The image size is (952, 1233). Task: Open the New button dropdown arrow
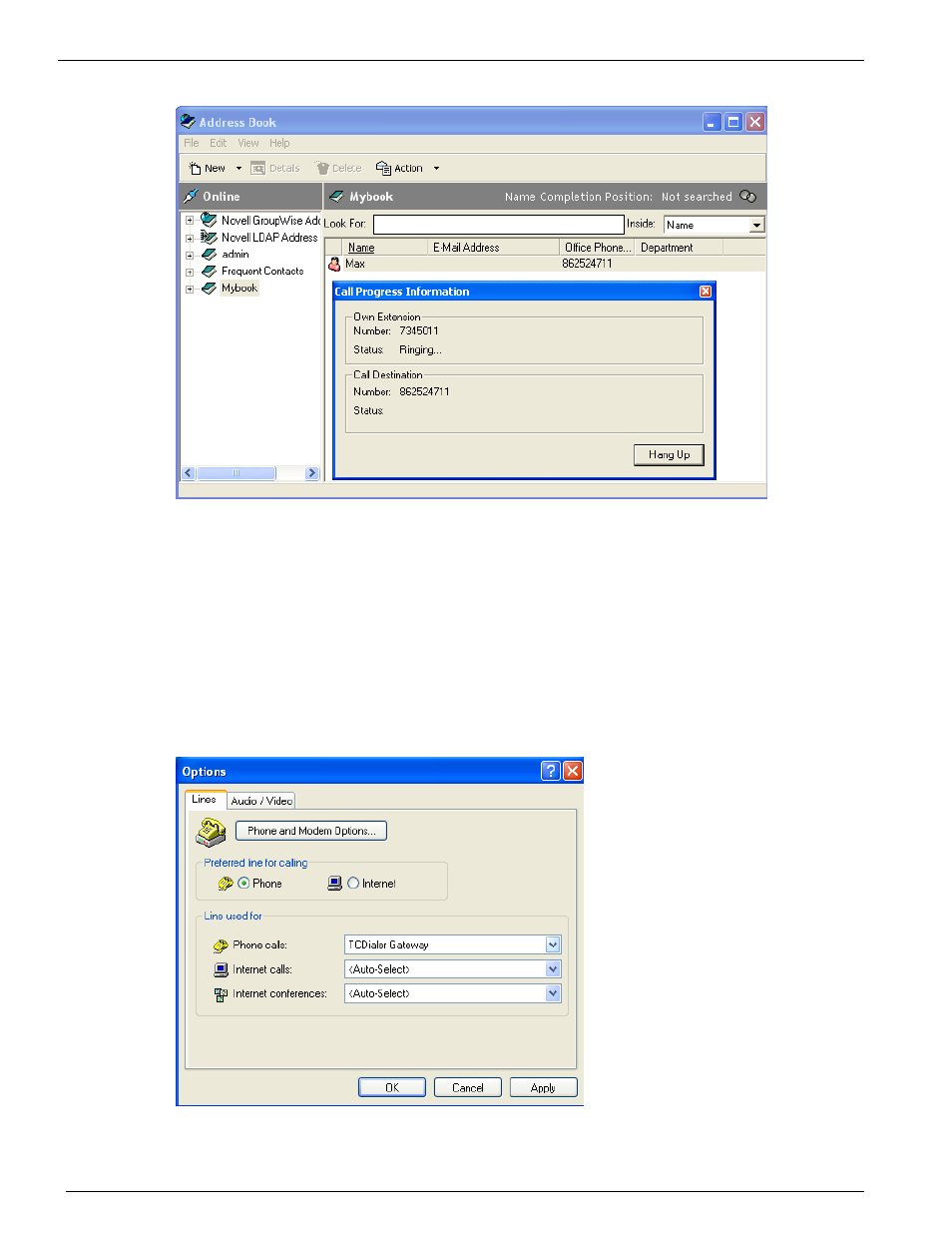coord(238,169)
